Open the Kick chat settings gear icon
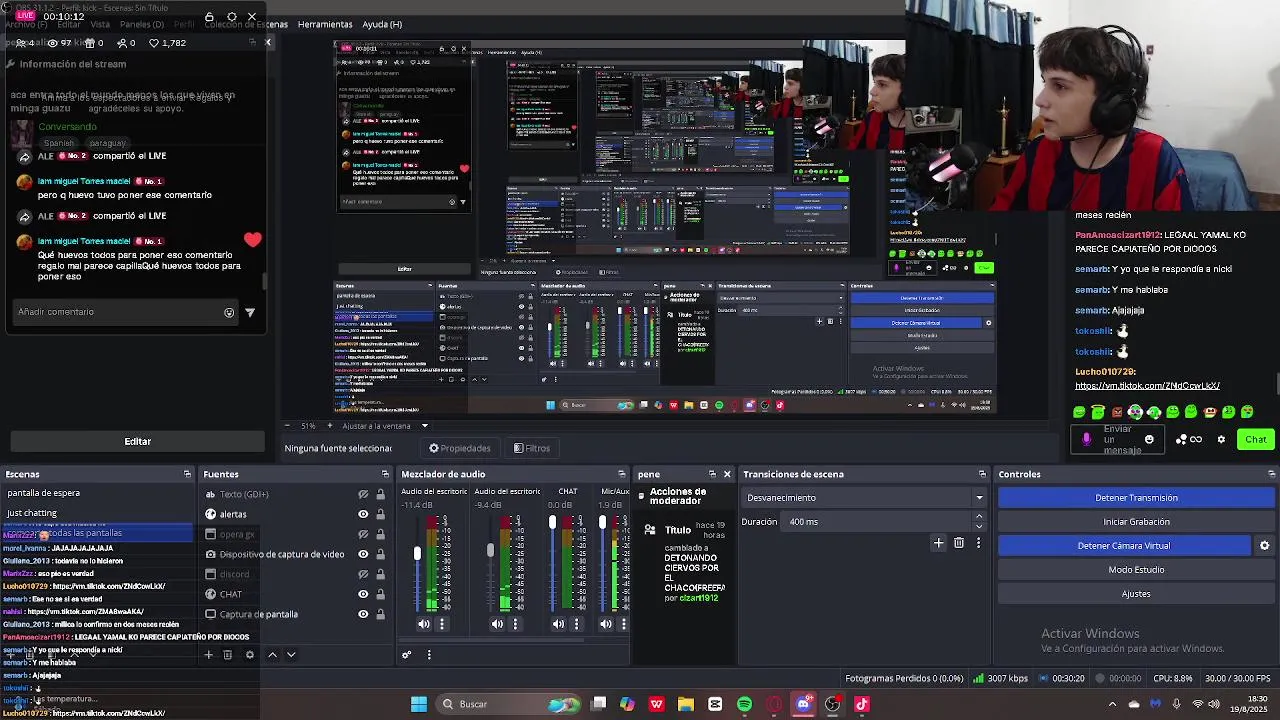The height and width of the screenshot is (720, 1280). pyautogui.click(x=1221, y=439)
